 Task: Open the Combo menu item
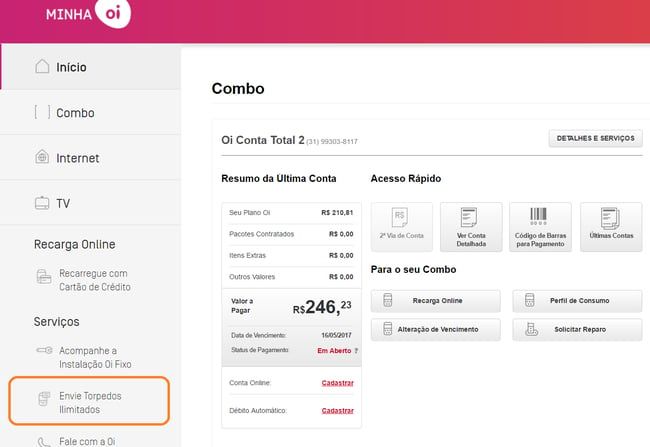coord(90,112)
